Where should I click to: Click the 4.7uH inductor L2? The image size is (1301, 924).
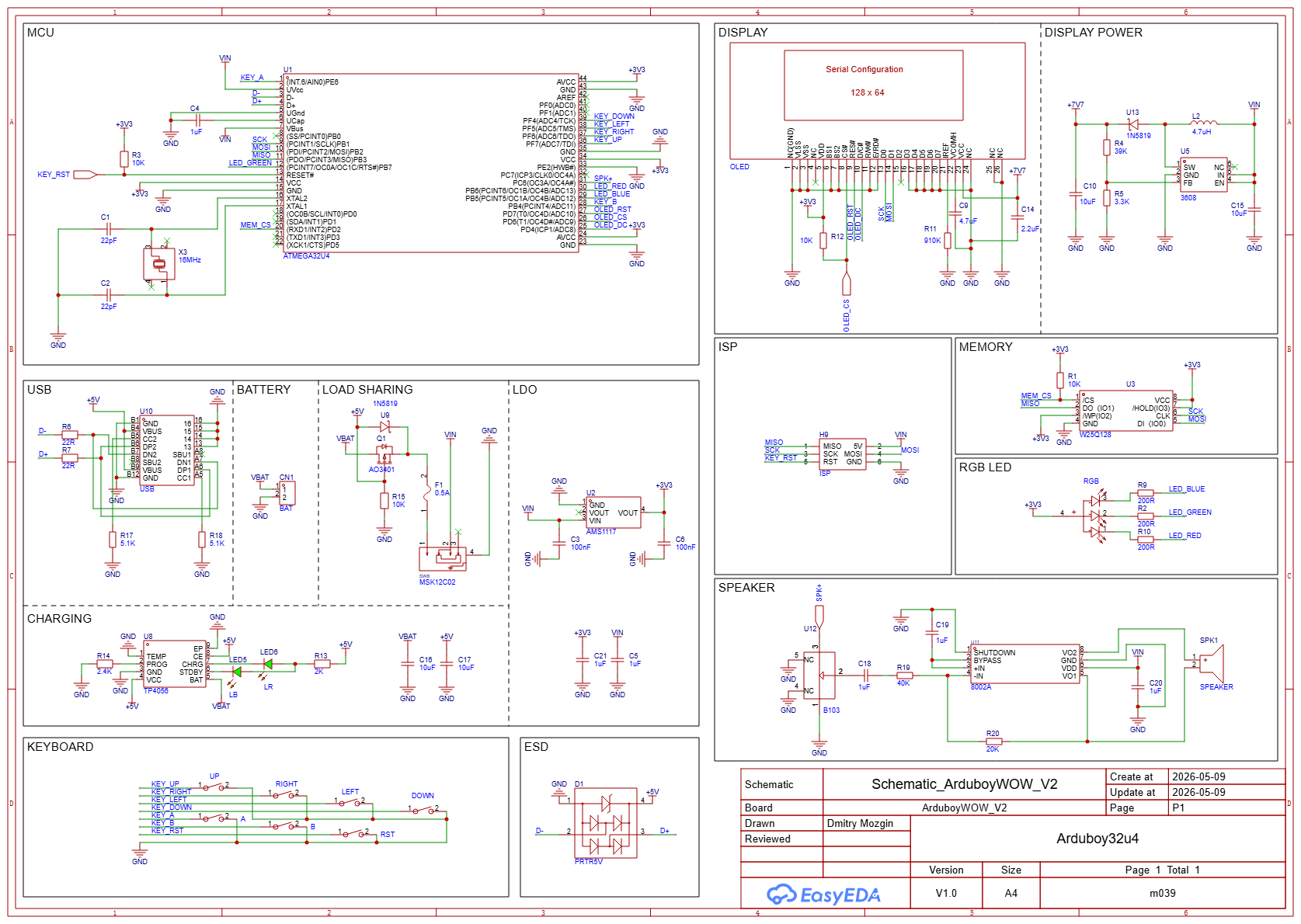(x=1204, y=122)
